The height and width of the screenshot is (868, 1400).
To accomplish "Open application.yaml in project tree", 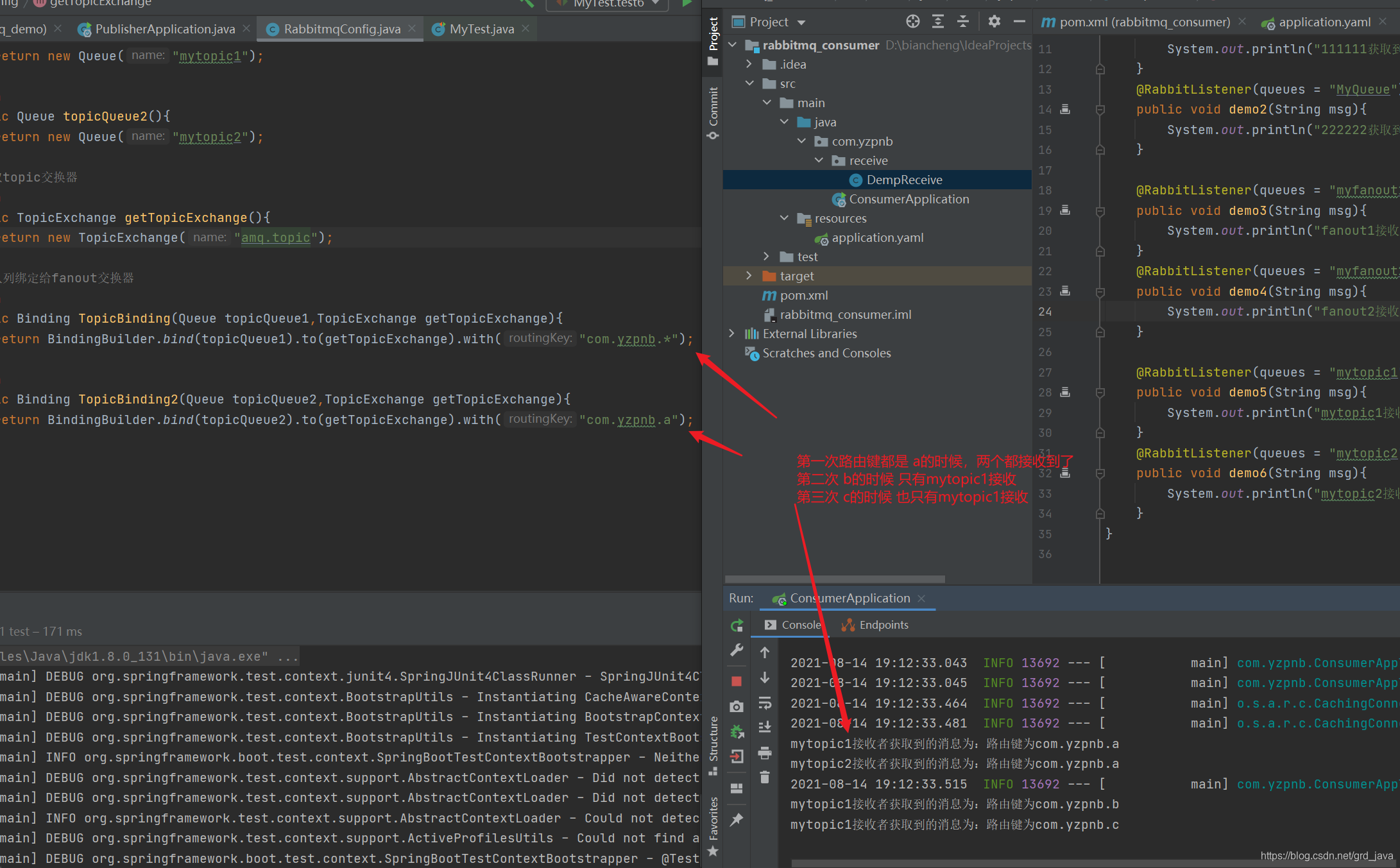I will click(x=877, y=238).
